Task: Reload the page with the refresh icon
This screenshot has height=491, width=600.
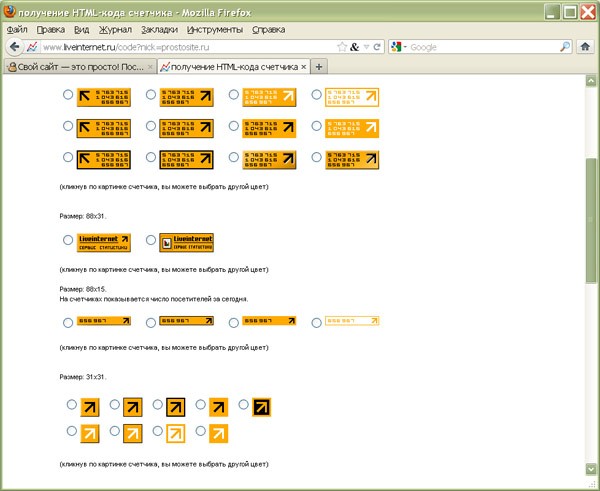Action: point(377,47)
